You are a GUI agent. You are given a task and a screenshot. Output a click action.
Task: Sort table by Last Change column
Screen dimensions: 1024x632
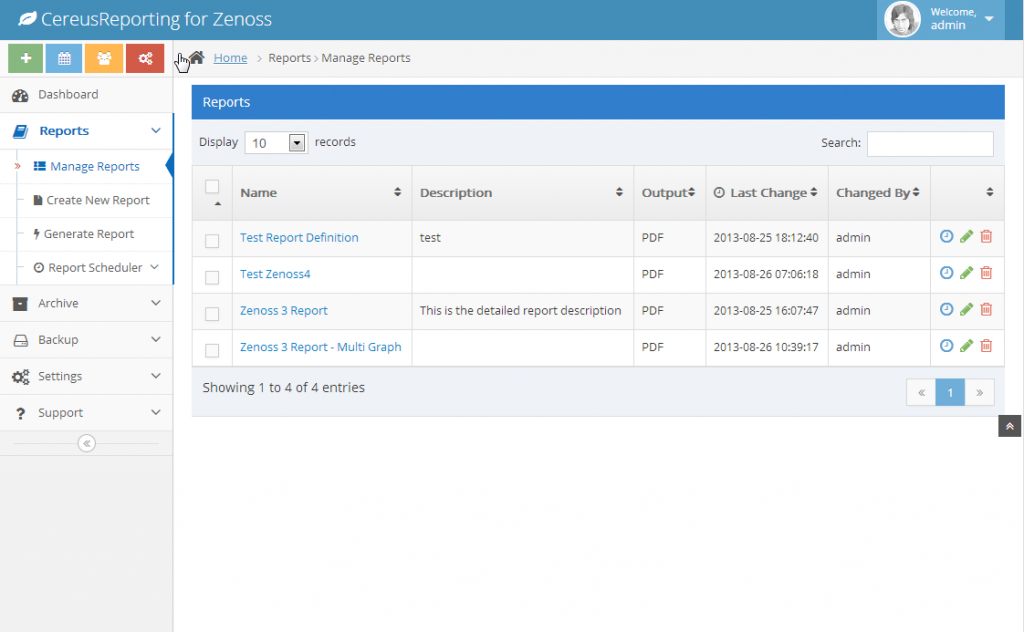[x=767, y=193]
